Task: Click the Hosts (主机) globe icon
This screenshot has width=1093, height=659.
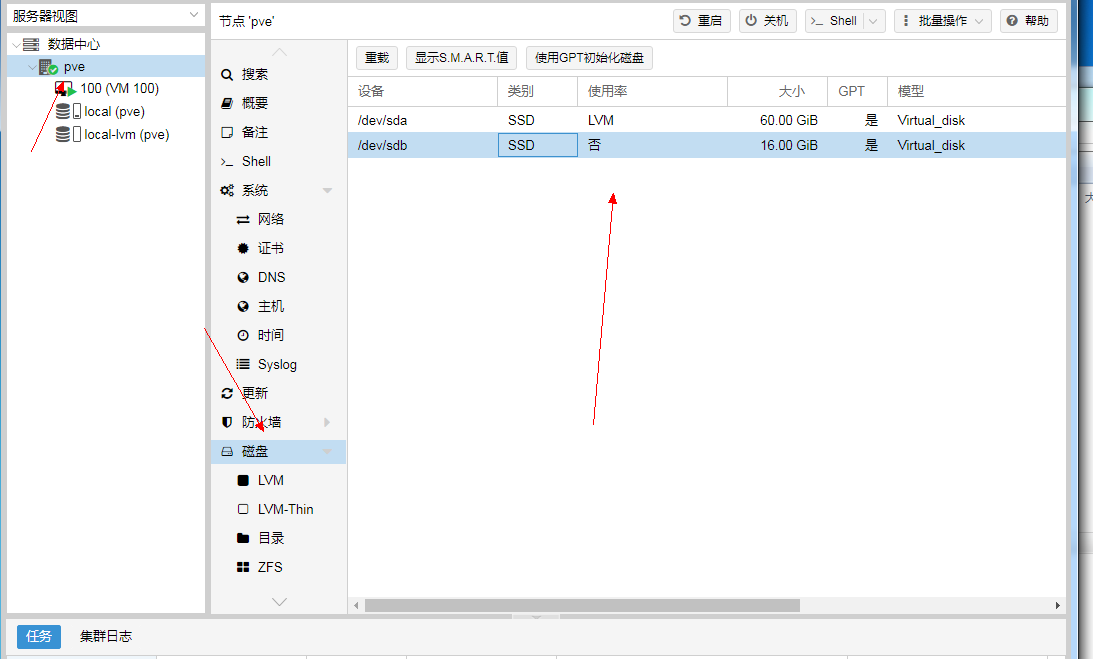Action: (243, 306)
